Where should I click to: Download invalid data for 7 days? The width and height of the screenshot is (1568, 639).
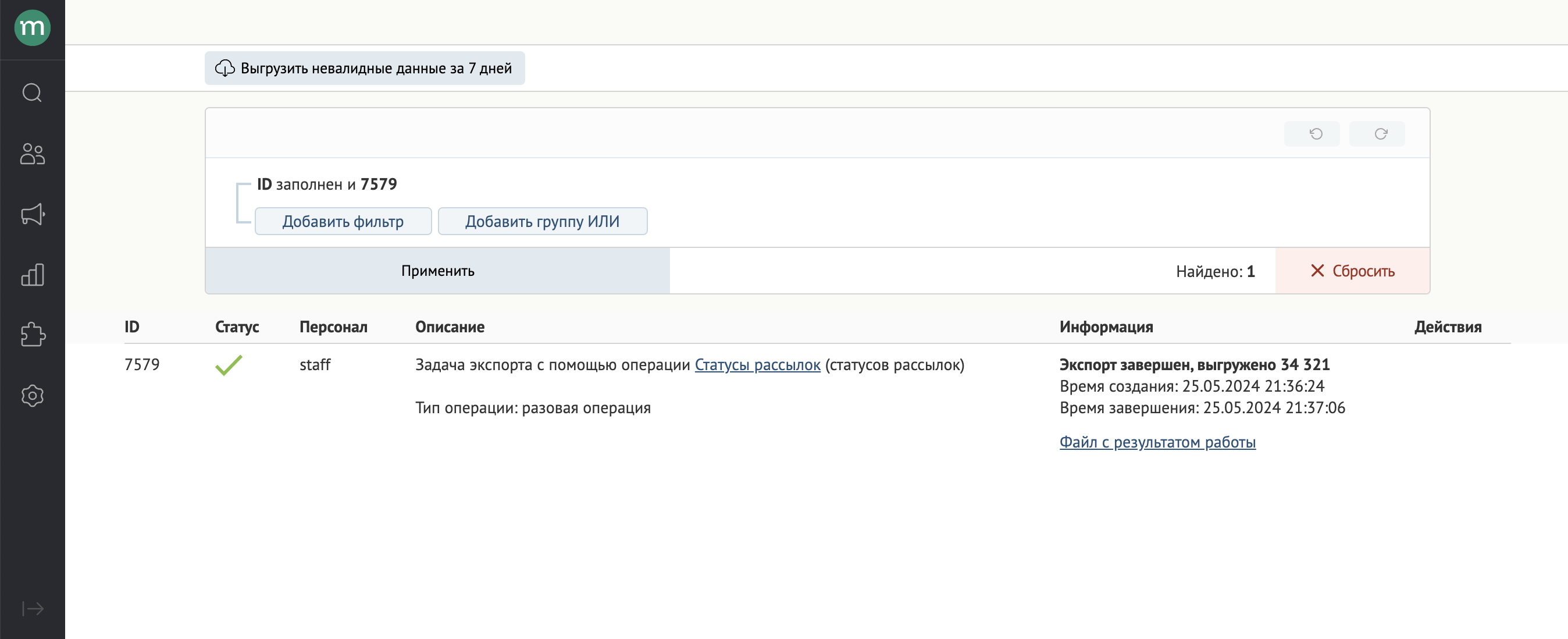(365, 68)
